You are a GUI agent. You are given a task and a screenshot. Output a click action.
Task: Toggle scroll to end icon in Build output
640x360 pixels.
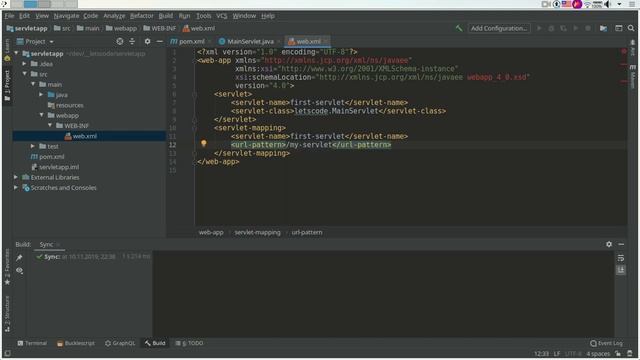(620, 270)
